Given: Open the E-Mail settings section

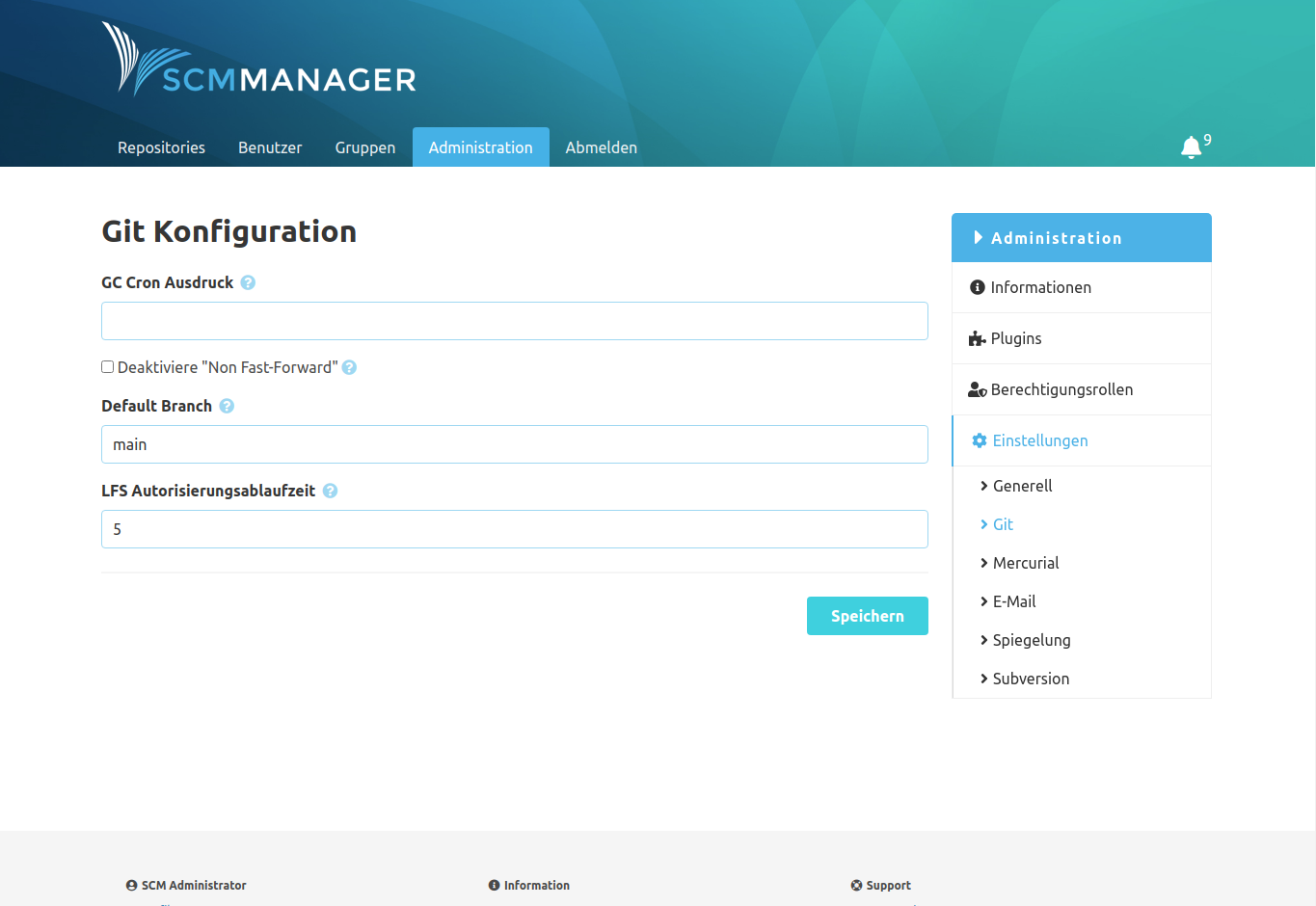Looking at the screenshot, I should tap(1014, 601).
